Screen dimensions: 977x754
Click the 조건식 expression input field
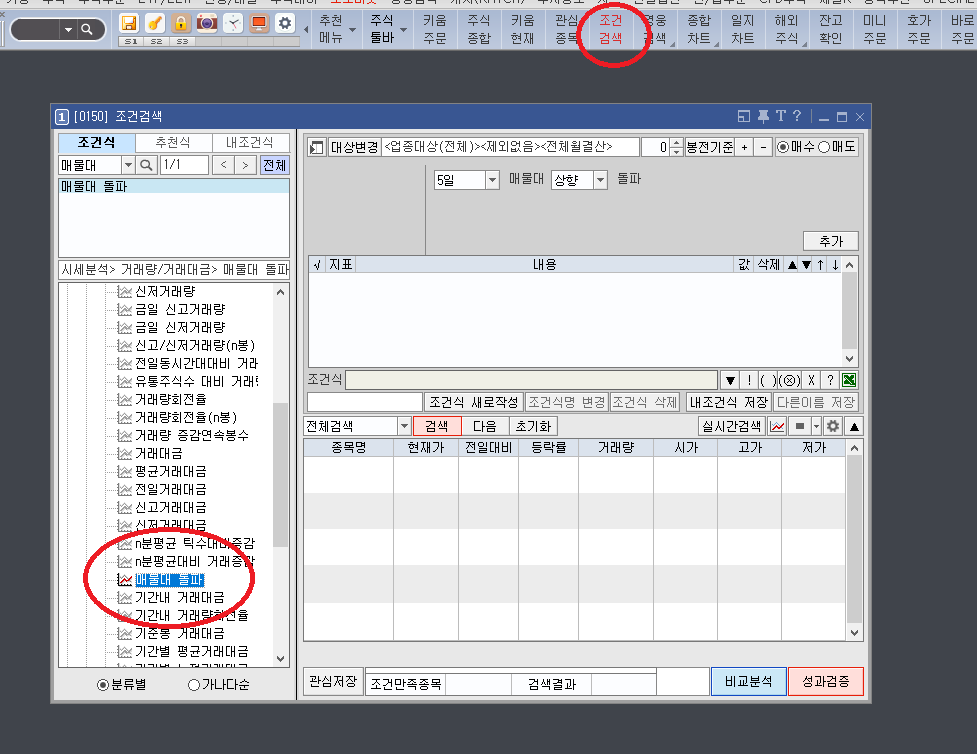(531, 380)
